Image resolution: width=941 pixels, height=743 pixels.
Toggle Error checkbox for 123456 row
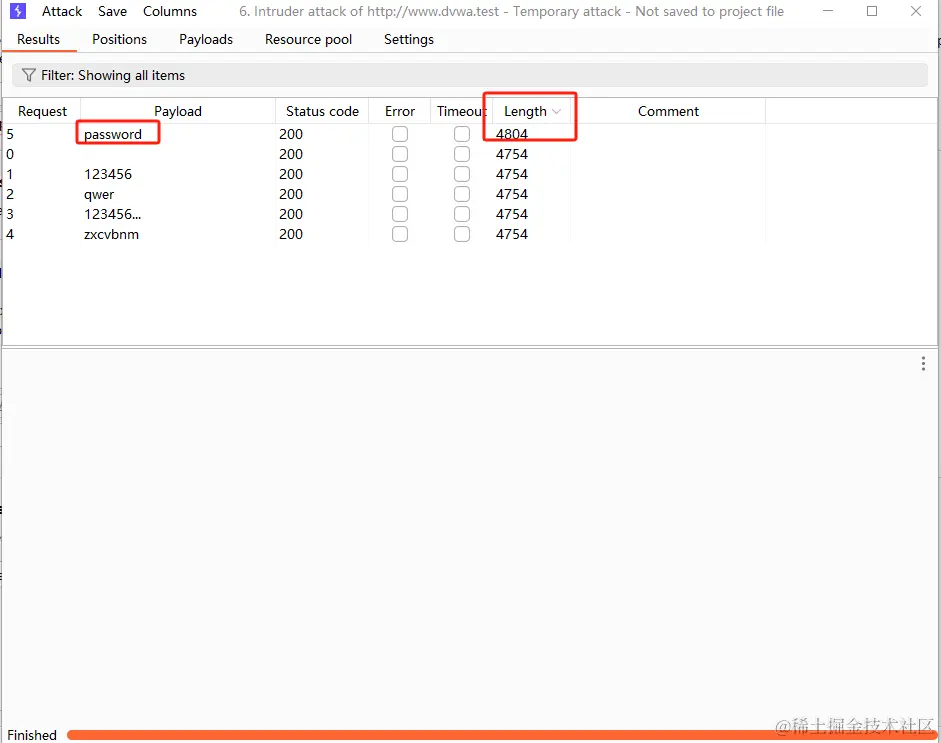coord(400,174)
